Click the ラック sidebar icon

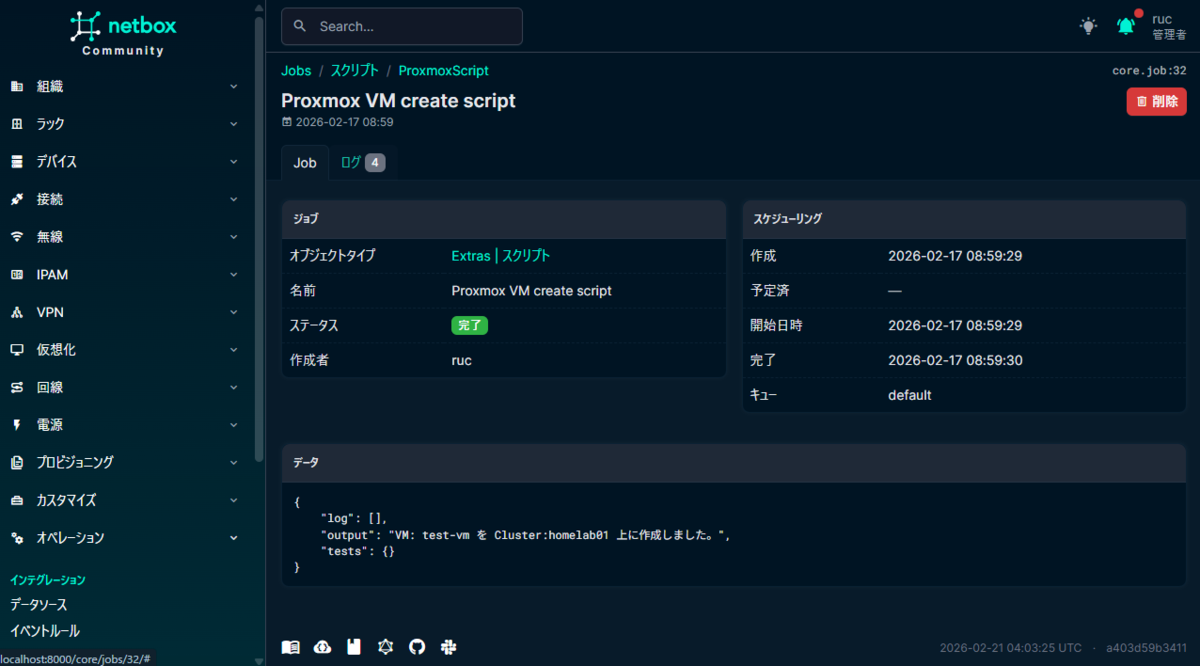[17, 124]
